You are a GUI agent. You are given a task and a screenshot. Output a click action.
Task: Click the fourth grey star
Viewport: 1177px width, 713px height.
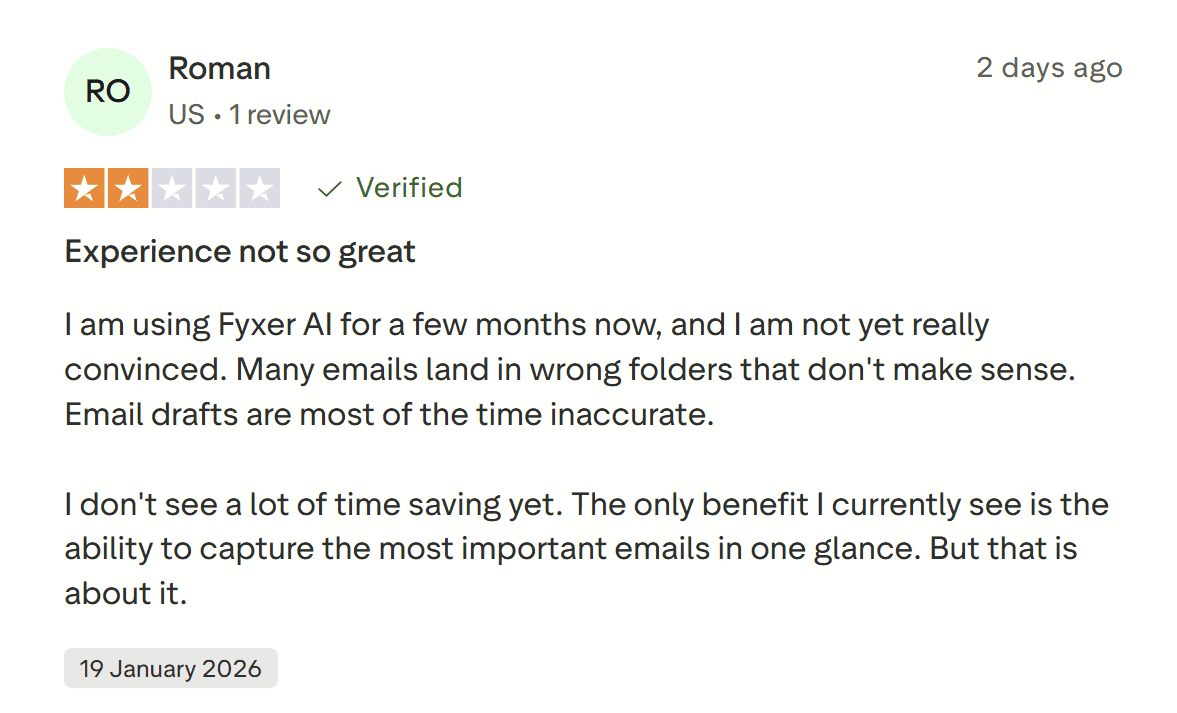pos(215,188)
